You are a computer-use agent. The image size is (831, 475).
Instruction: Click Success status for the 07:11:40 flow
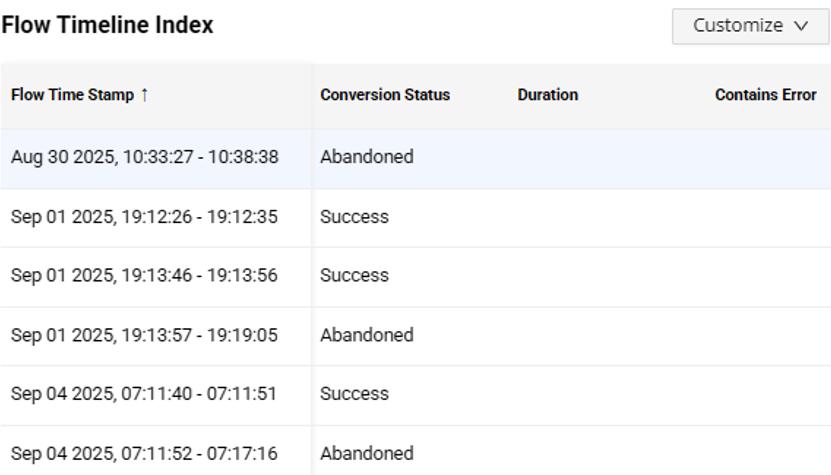355,394
